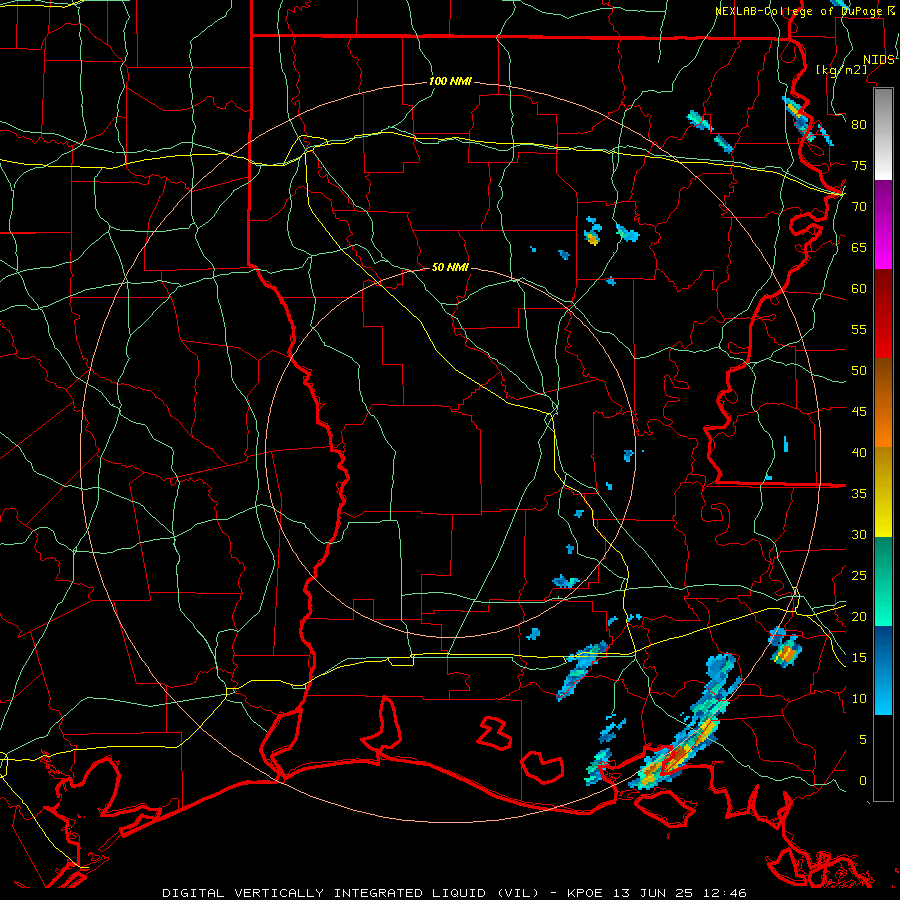Click the brown-orange segment of the color bar
This screenshot has height=900, width=900.
(x=884, y=403)
